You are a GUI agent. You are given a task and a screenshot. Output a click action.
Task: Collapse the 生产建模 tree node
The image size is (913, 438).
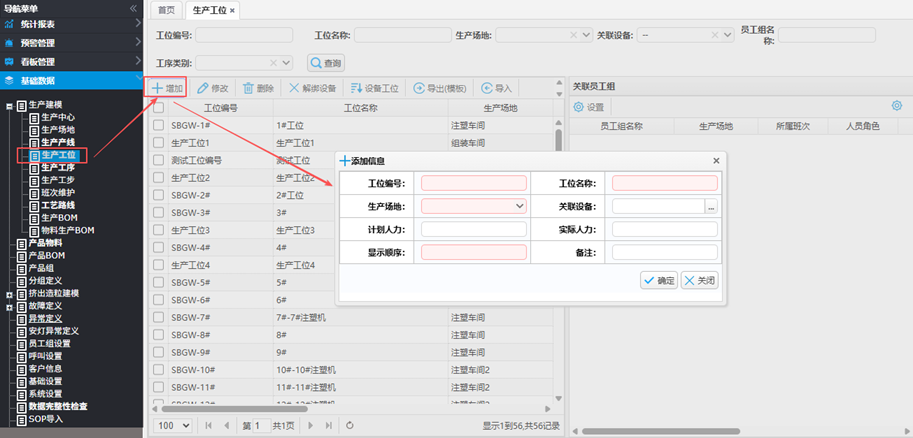point(9,106)
